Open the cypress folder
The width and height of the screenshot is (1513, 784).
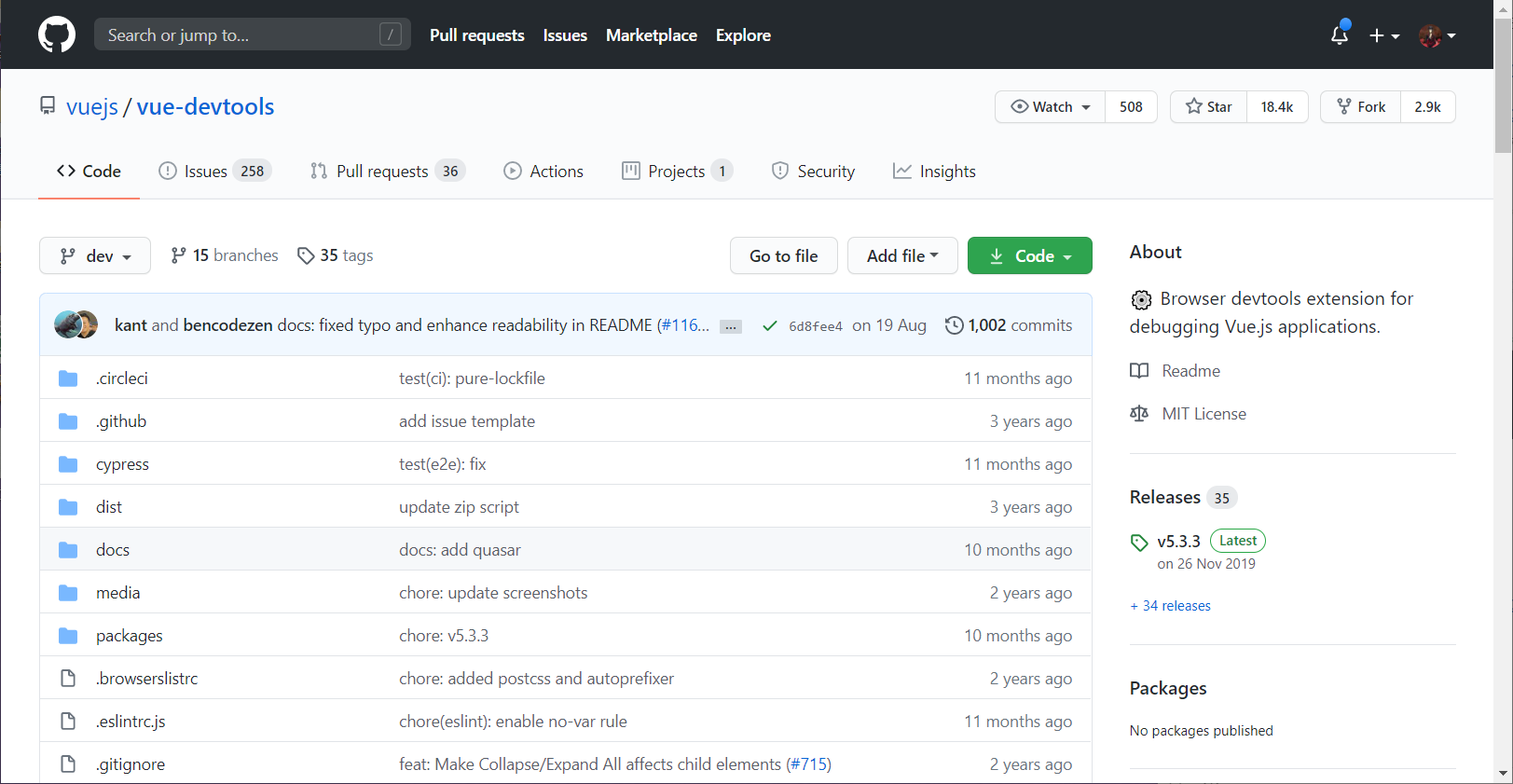point(122,463)
